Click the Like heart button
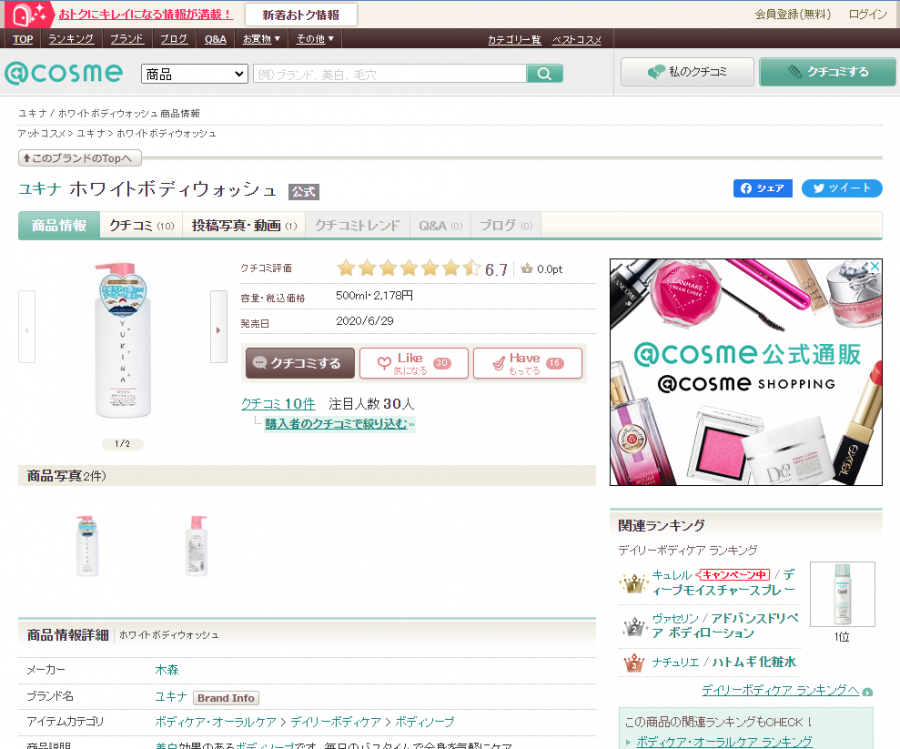The image size is (900, 749). [x=414, y=363]
